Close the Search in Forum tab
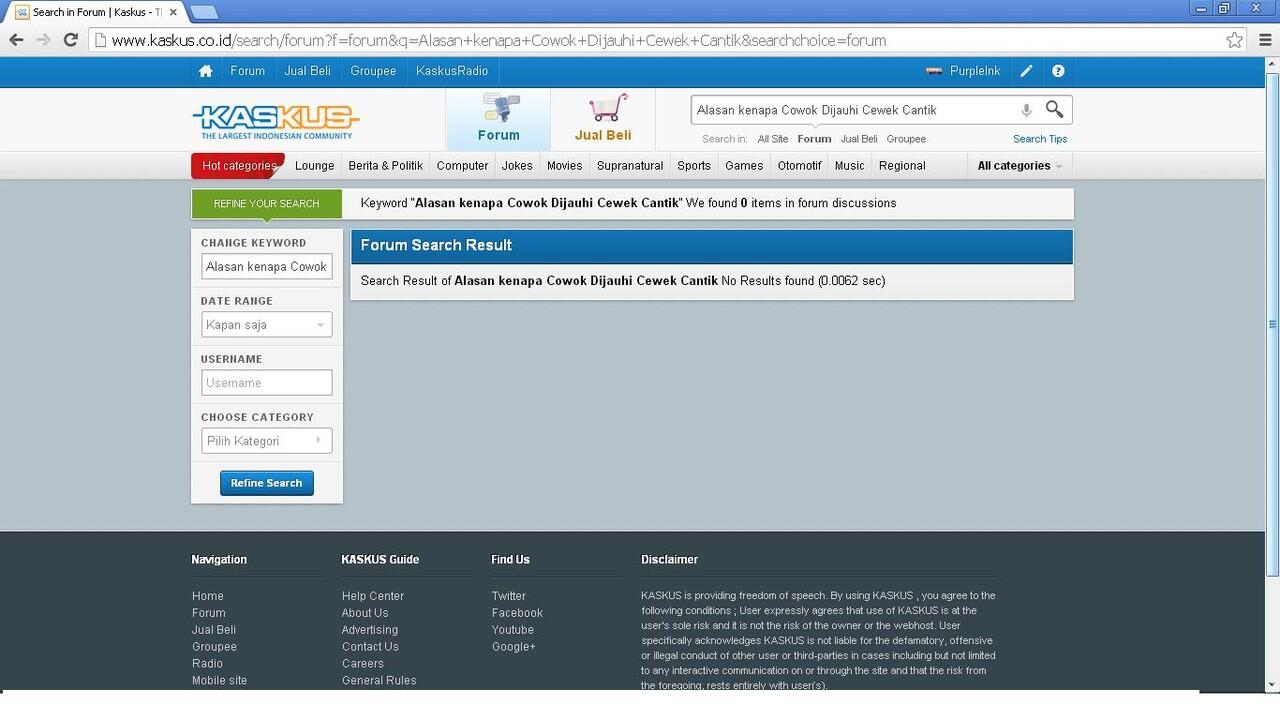Image resolution: width=1280 pixels, height=720 pixels. click(173, 12)
